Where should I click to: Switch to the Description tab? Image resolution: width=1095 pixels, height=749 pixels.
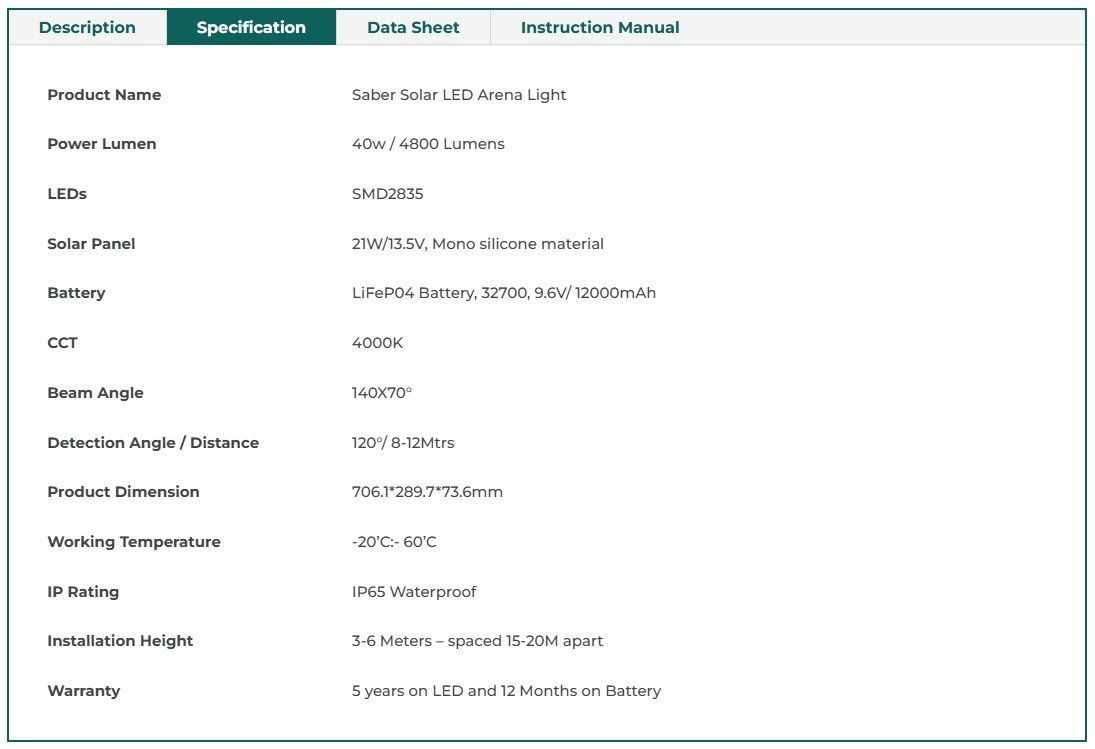(x=87, y=27)
